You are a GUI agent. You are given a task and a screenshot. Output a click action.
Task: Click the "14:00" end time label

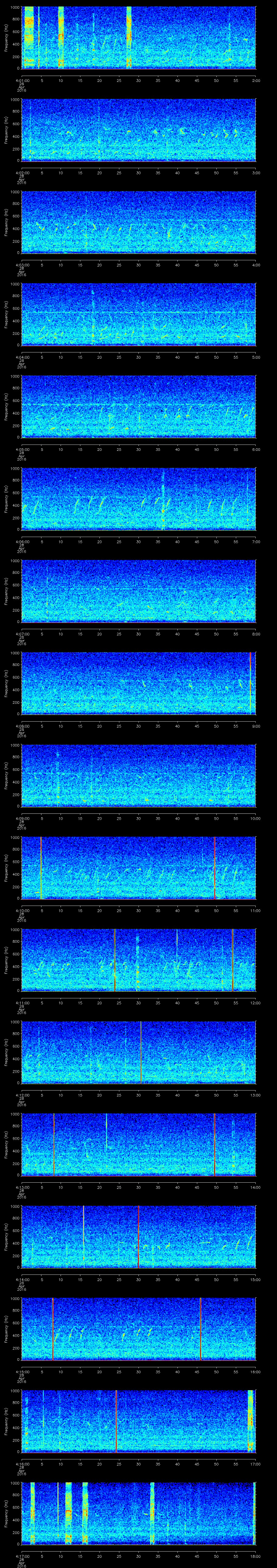pyautogui.click(x=256, y=1187)
